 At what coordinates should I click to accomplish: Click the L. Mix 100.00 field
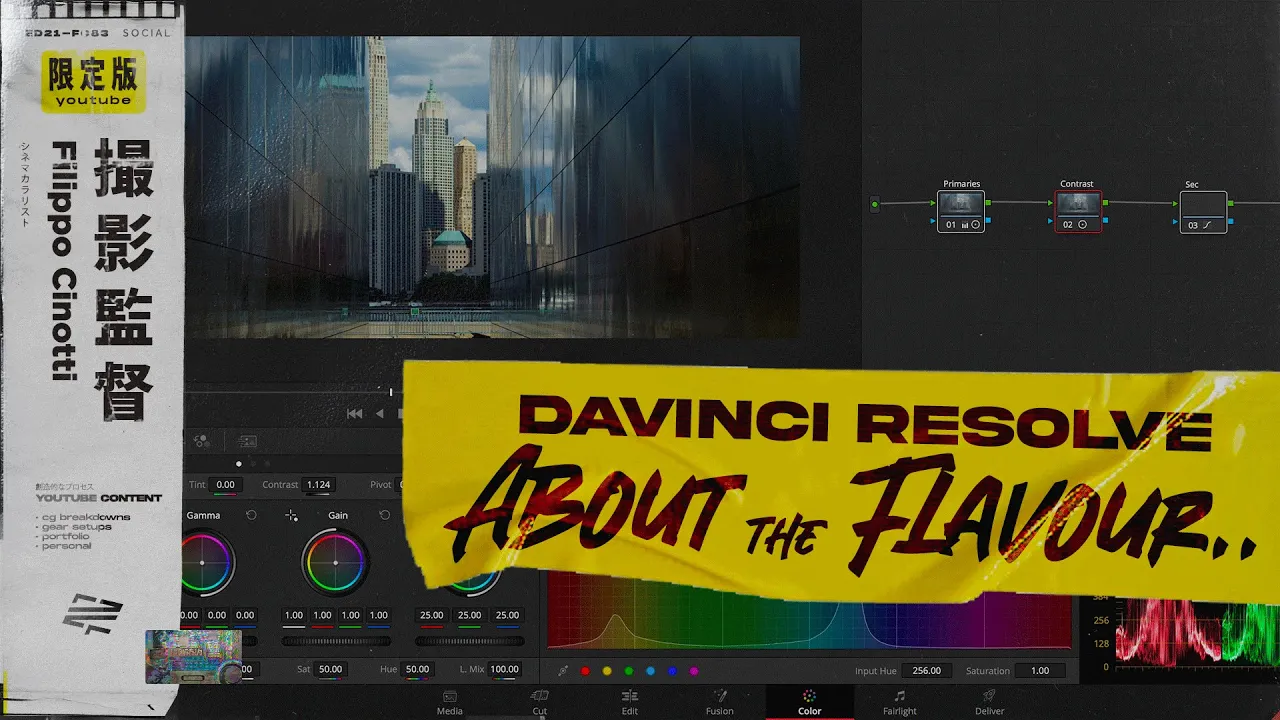[504, 670]
